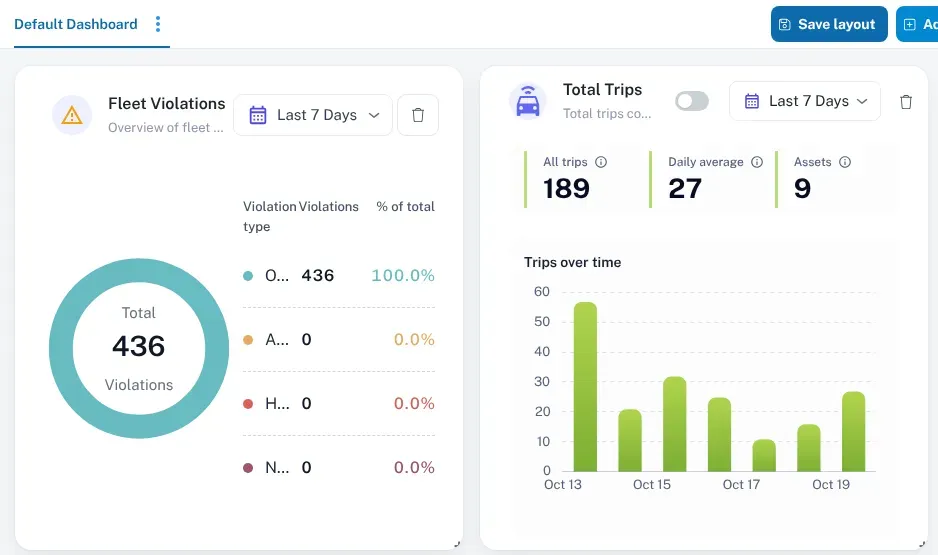Click the Oct 13 bar in the trips chart
The image size is (938, 555).
[x=585, y=387]
